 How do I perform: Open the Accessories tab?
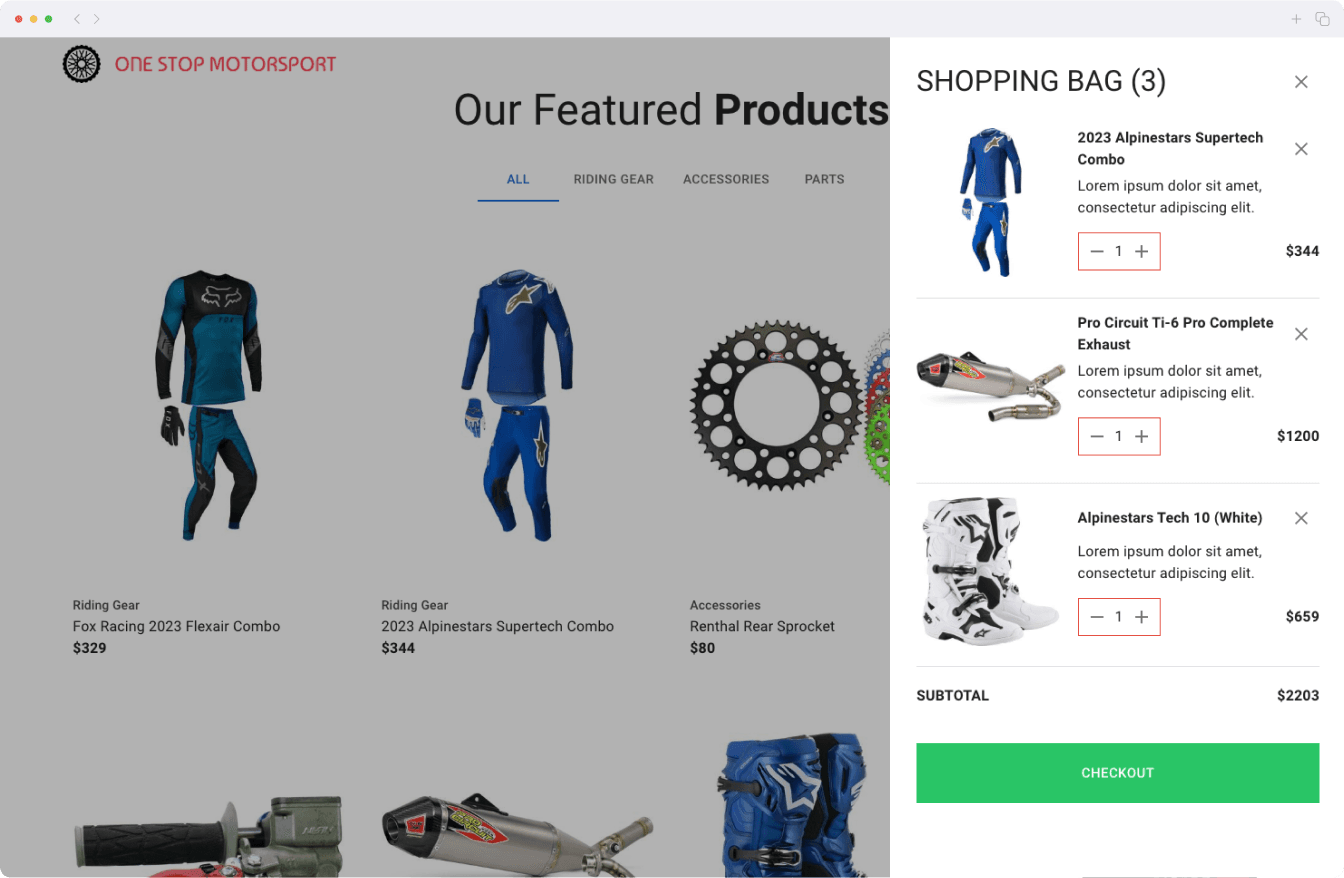tap(726, 180)
